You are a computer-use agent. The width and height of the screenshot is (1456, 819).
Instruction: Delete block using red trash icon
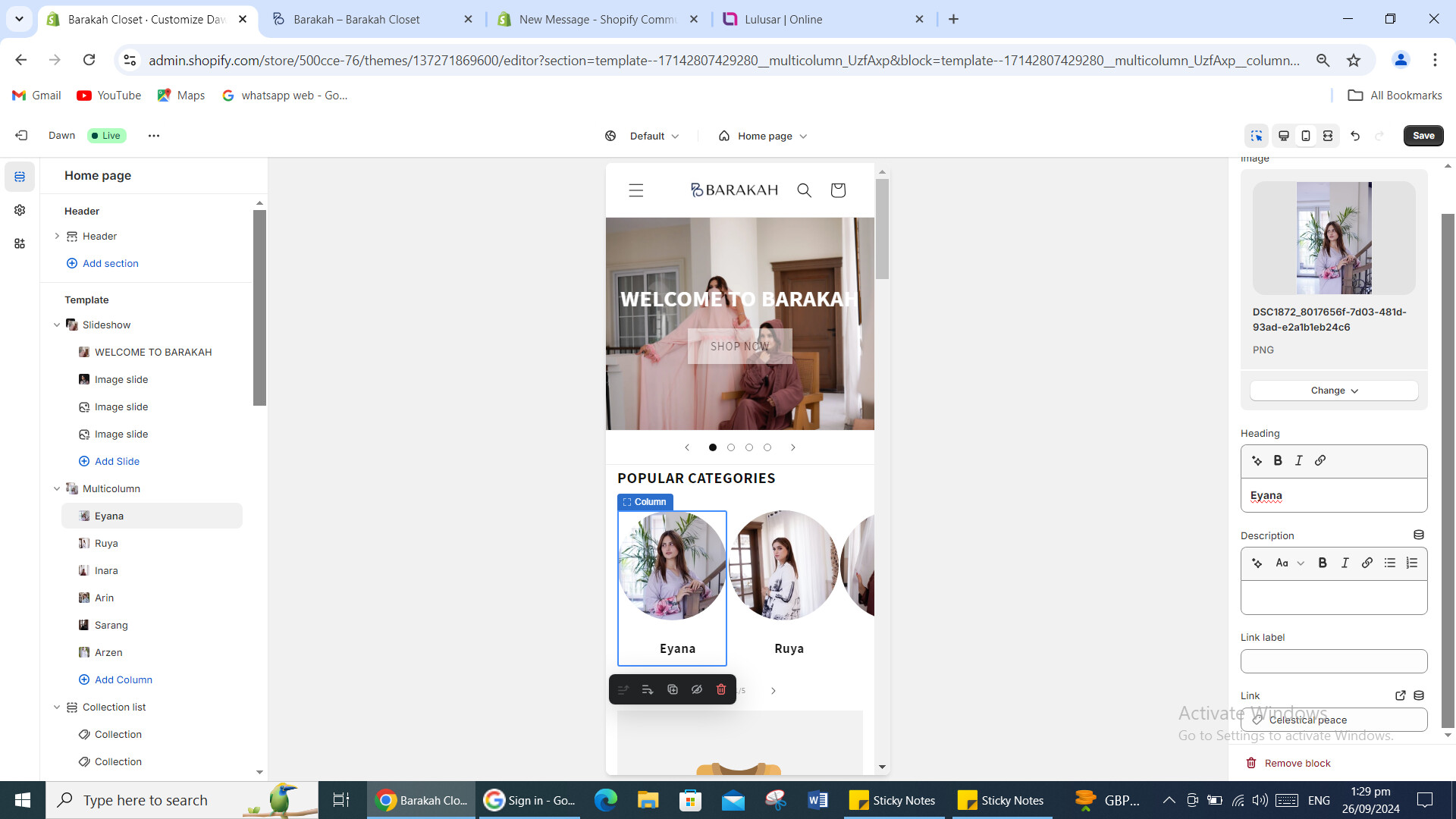tap(721, 689)
